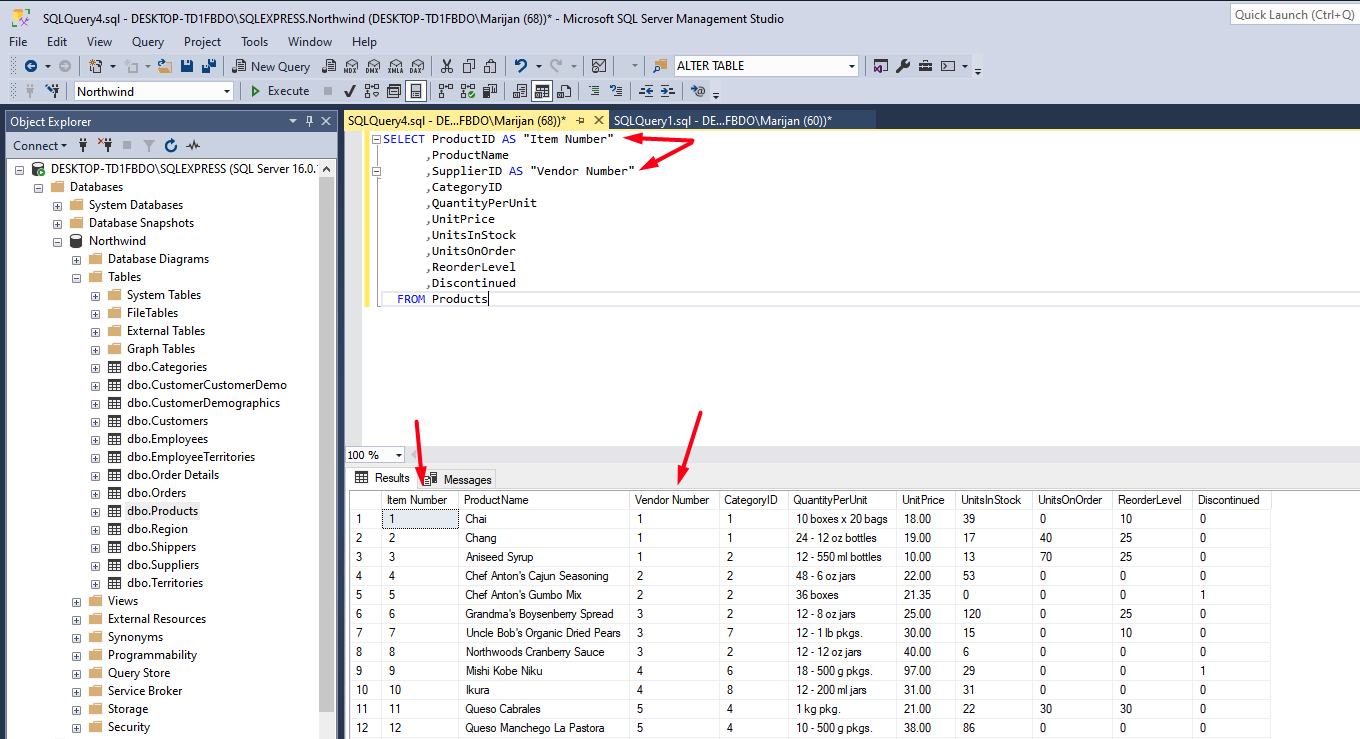Open the ALTER TABLE find combo box
The height and width of the screenshot is (739, 1360).
coord(852,66)
